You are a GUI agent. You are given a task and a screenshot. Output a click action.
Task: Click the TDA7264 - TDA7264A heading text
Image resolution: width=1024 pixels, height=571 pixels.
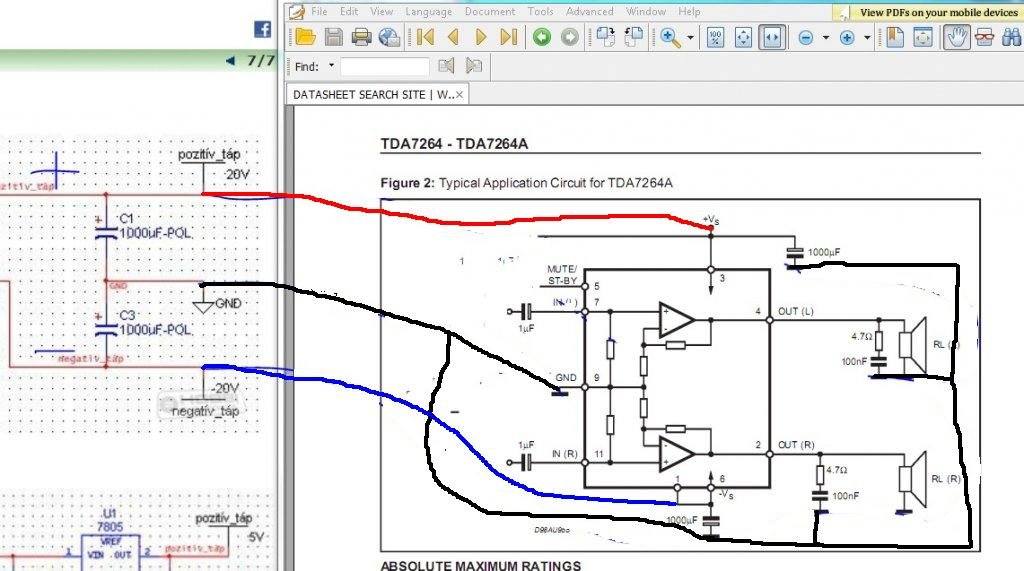454,144
